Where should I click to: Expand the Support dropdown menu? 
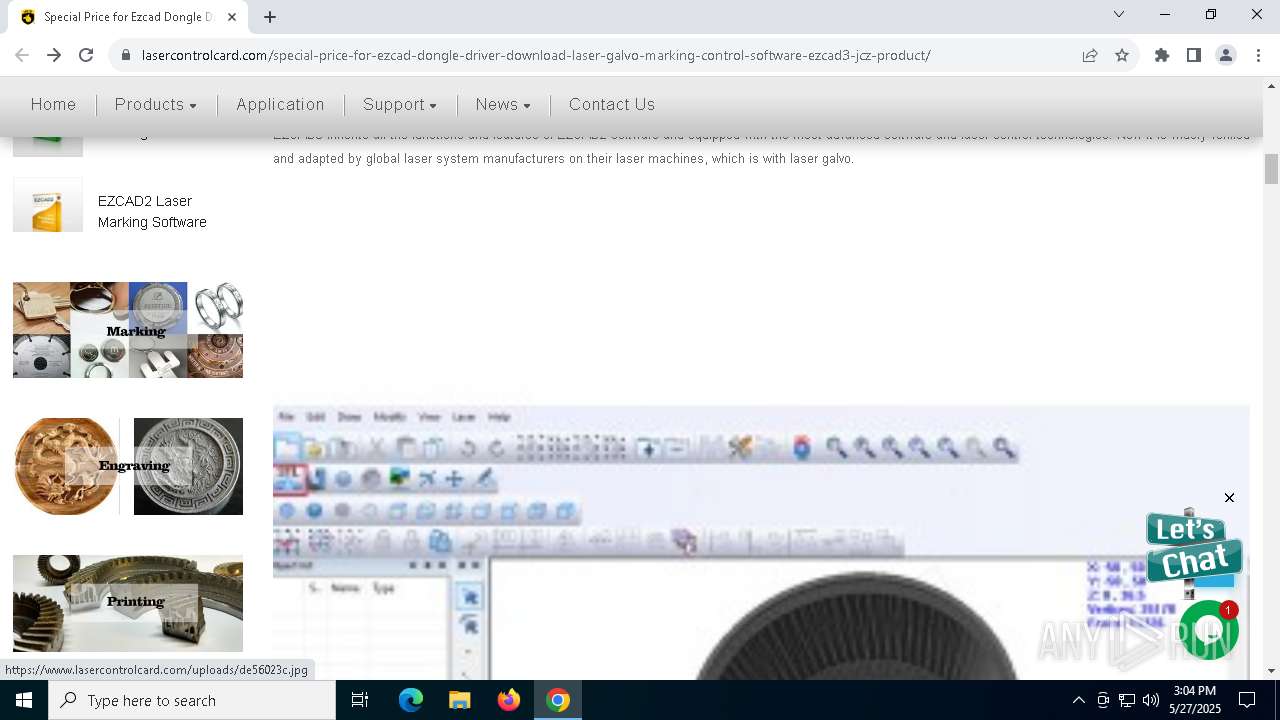click(x=400, y=104)
